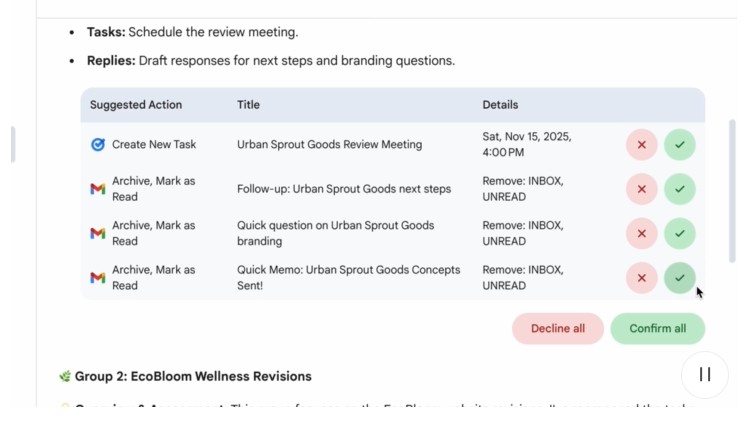Click the Details column header
The image size is (743, 429).
pyautogui.click(x=500, y=105)
